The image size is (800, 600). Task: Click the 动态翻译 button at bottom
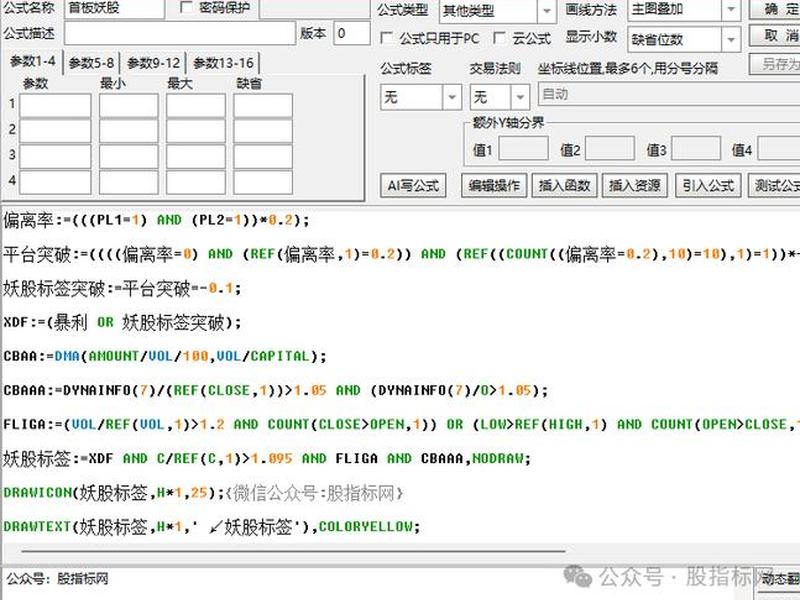(x=778, y=578)
